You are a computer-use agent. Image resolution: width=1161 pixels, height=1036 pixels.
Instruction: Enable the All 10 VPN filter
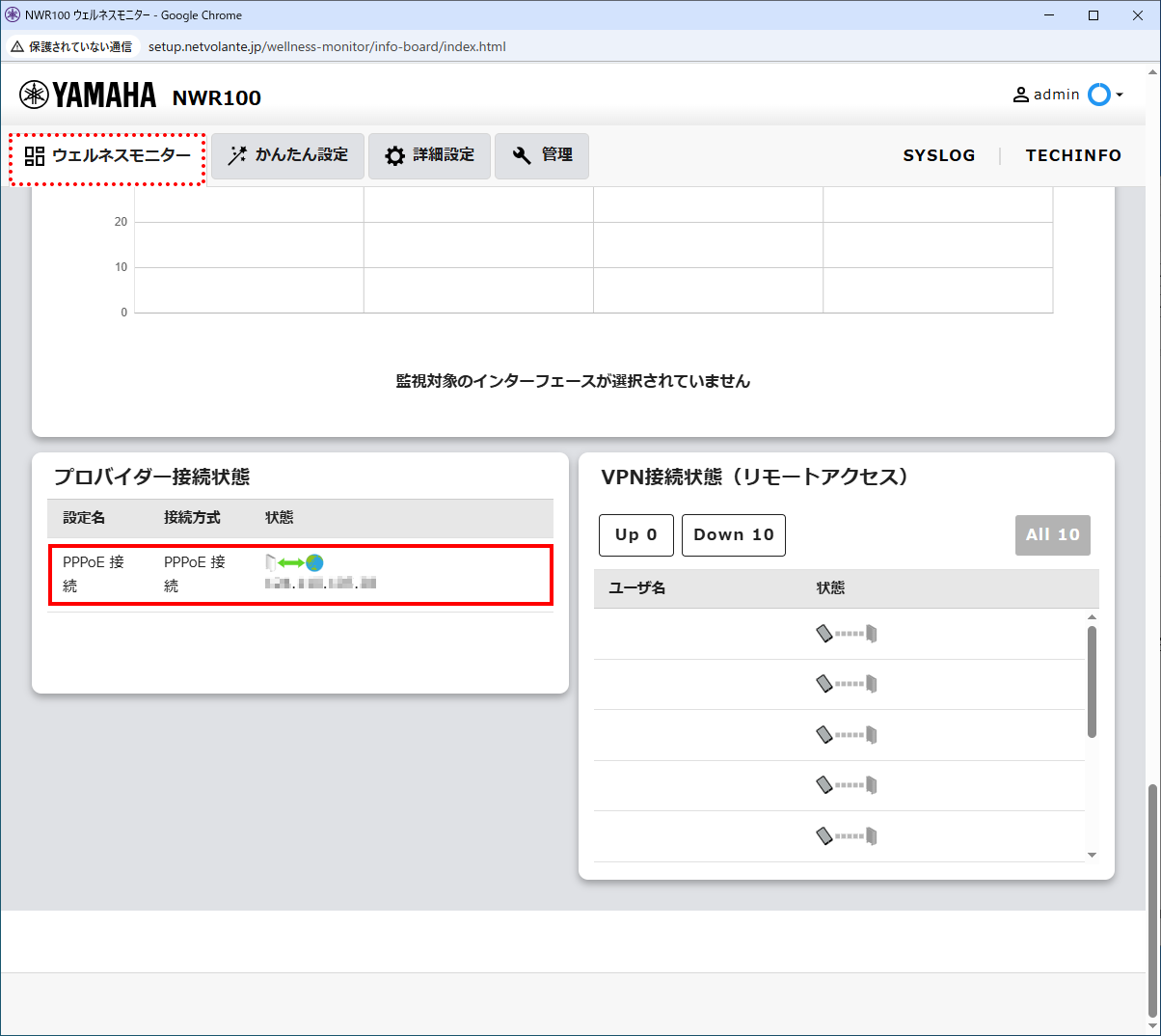(x=1052, y=534)
